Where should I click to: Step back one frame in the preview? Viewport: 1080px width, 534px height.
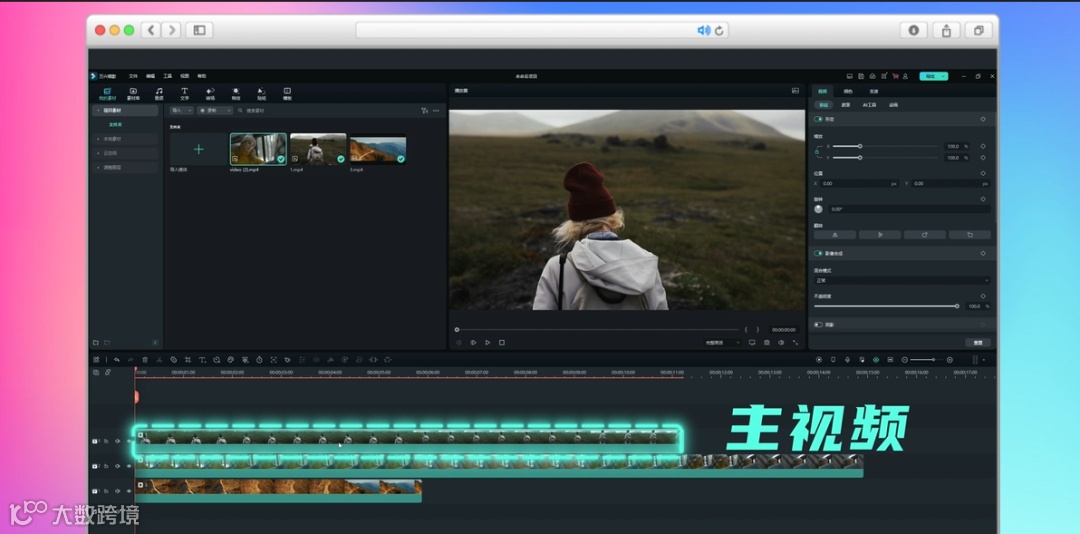pyautogui.click(x=459, y=342)
